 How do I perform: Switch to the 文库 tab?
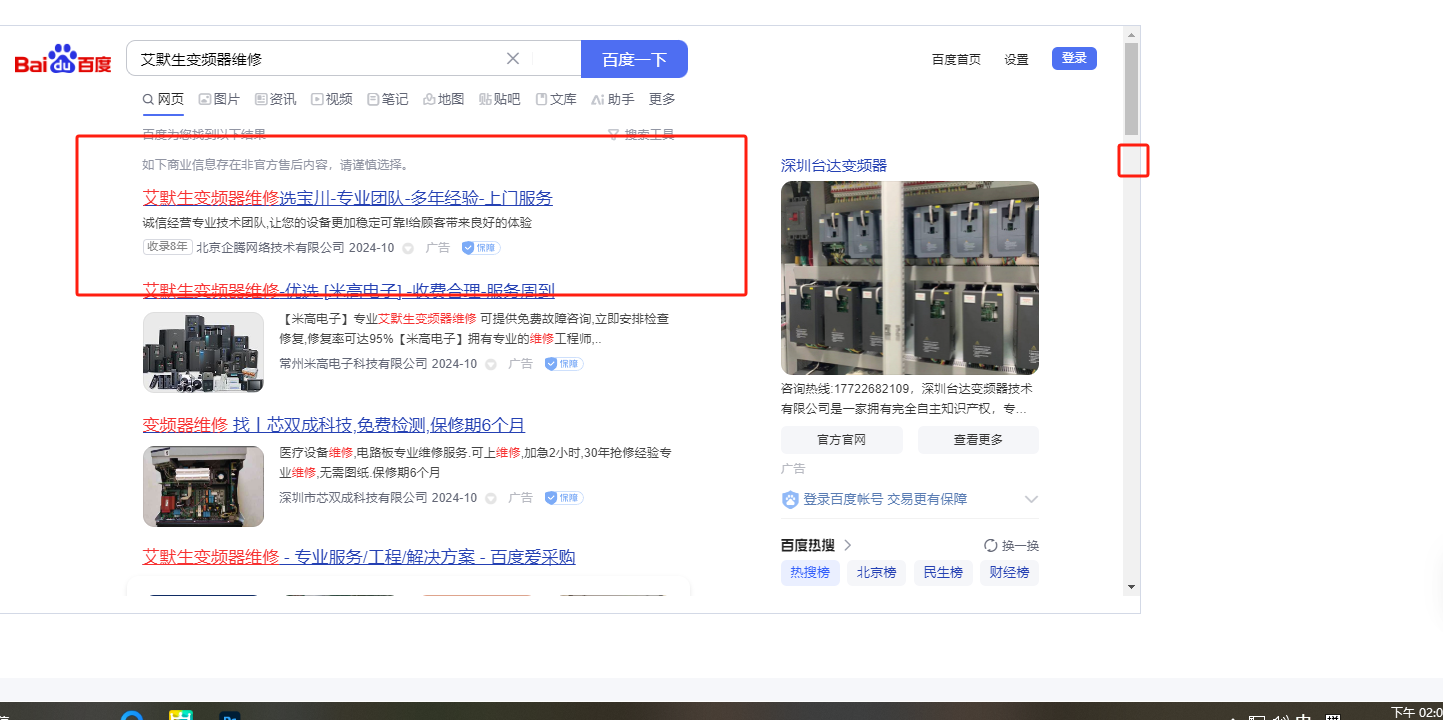tap(556, 99)
